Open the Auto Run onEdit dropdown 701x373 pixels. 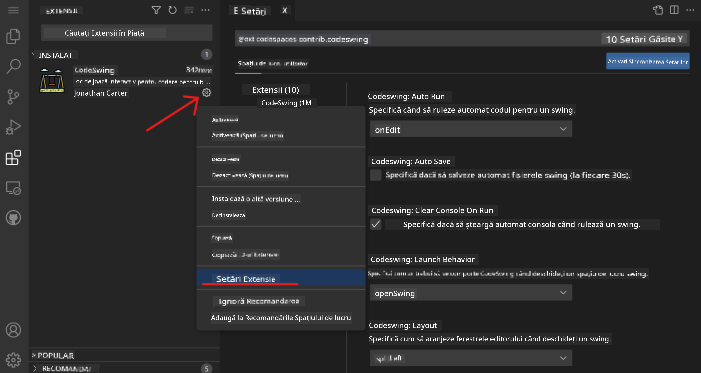click(471, 129)
